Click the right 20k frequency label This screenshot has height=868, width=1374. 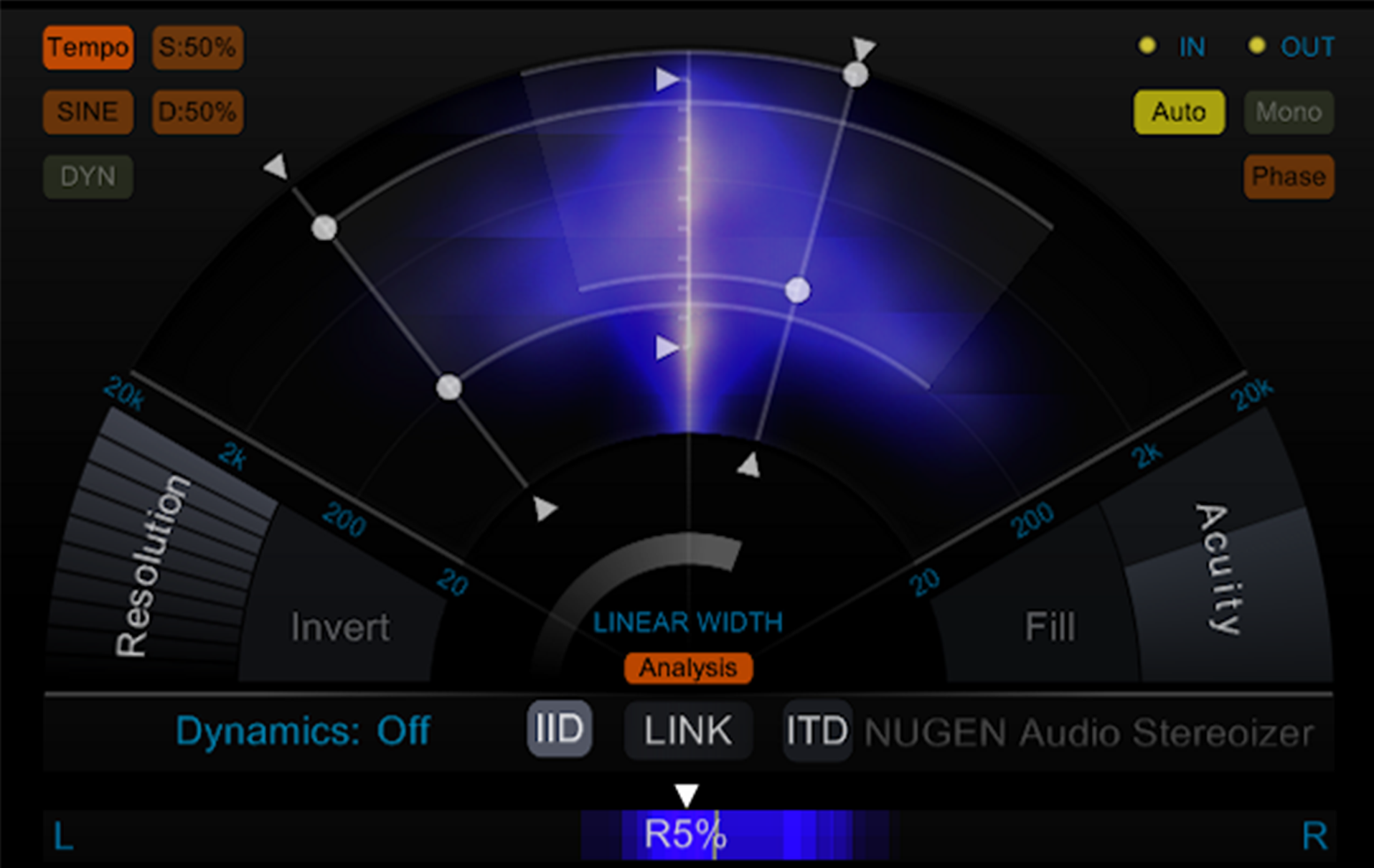pos(1252,393)
